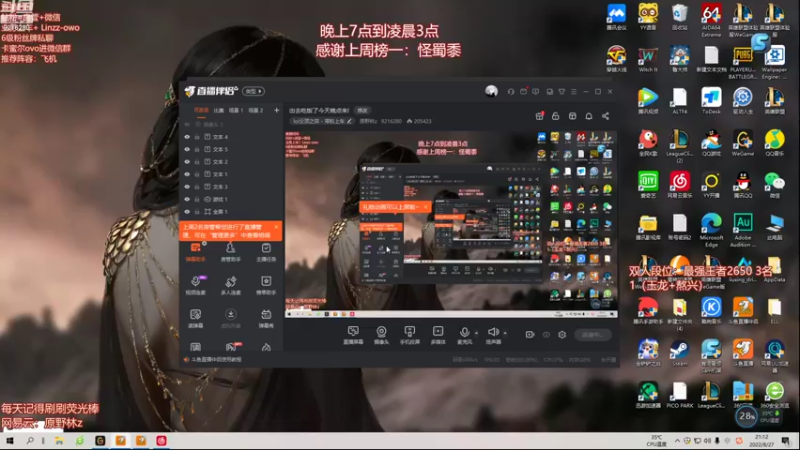The width and height of the screenshot is (800, 450).
Task: Mute the 麦克风 microphone
Action: pos(464,335)
